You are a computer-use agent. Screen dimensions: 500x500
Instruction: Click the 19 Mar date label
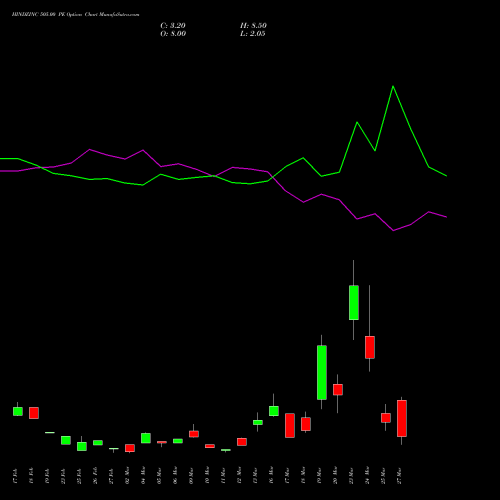tap(320, 476)
